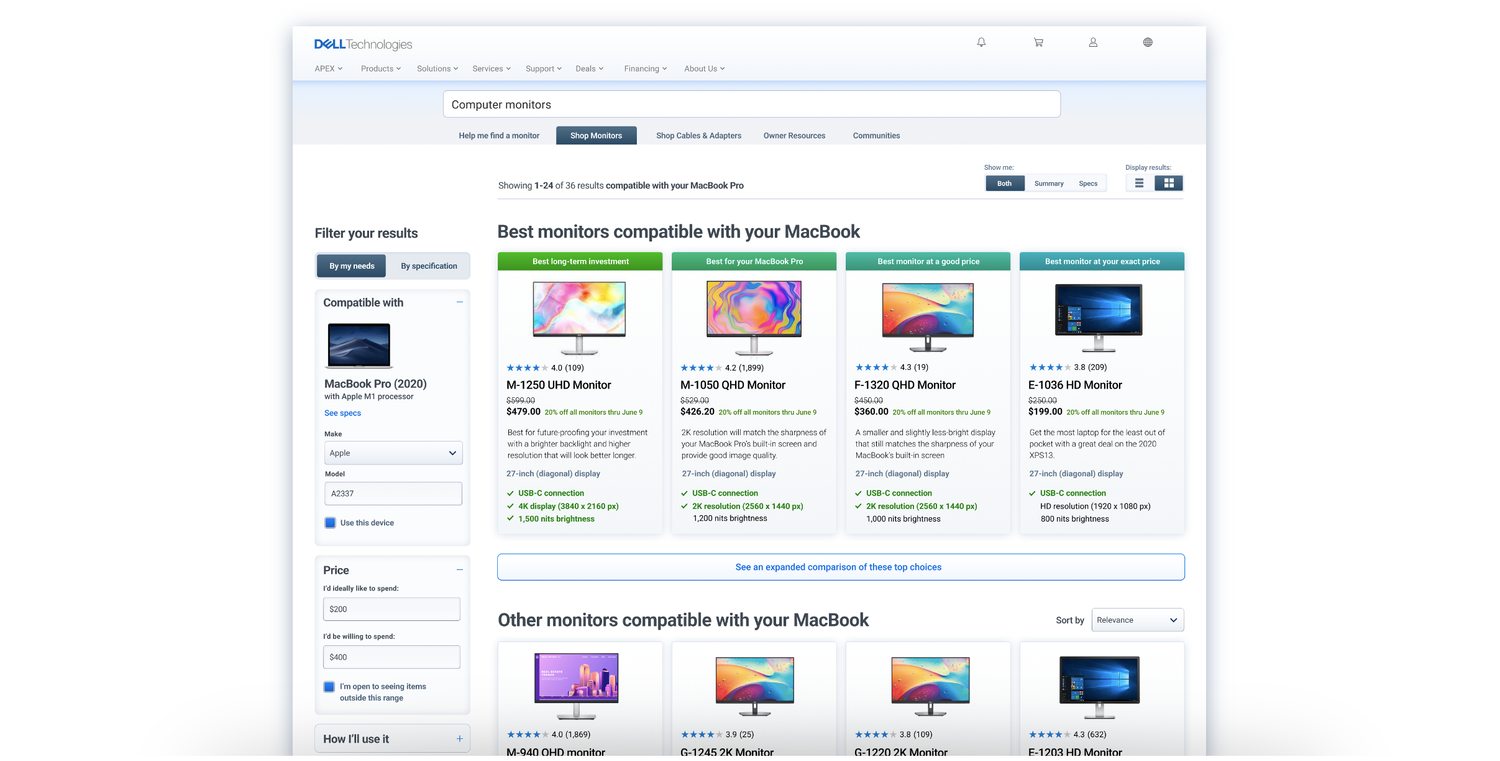Open the M-1050 QHD Monitor title
Screen dimensions: 1500x761
coord(733,385)
